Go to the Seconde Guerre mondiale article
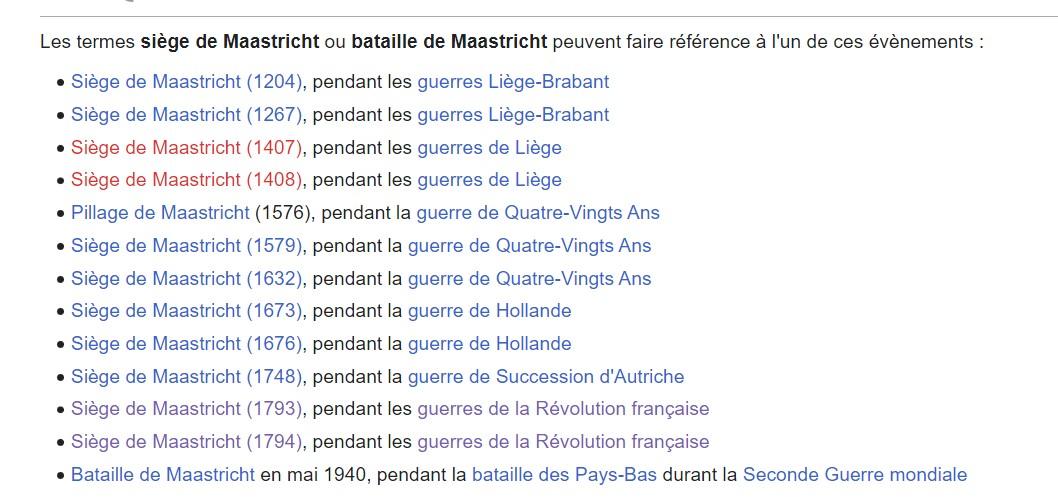 (x=855, y=475)
